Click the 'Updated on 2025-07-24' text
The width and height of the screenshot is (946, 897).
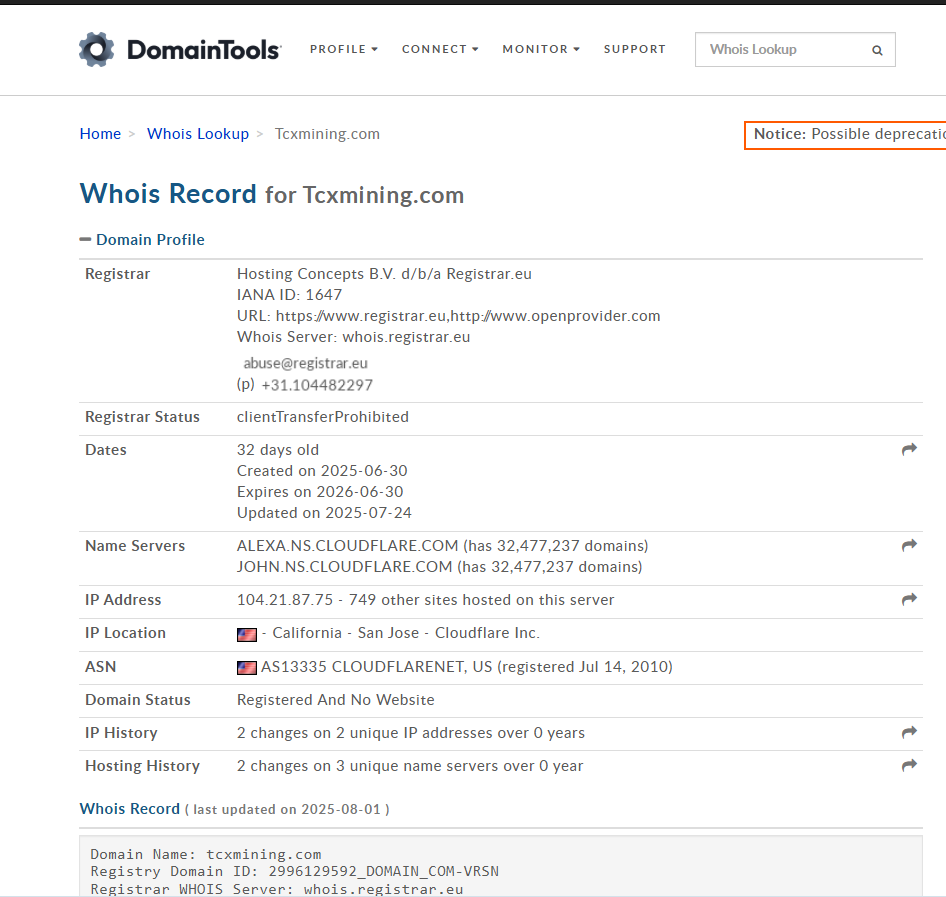point(325,513)
